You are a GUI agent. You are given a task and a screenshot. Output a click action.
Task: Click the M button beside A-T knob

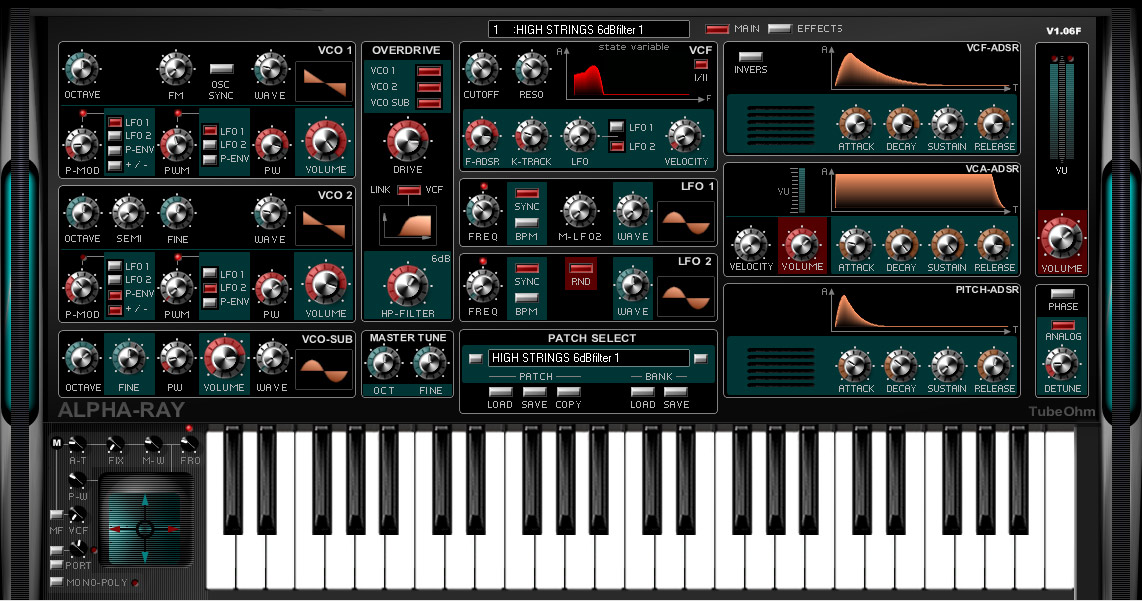[x=57, y=442]
